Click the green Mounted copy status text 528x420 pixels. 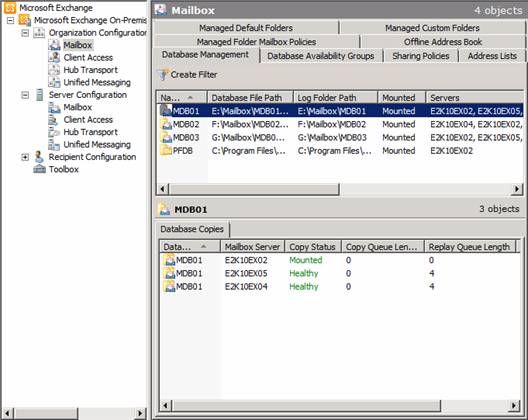click(306, 260)
